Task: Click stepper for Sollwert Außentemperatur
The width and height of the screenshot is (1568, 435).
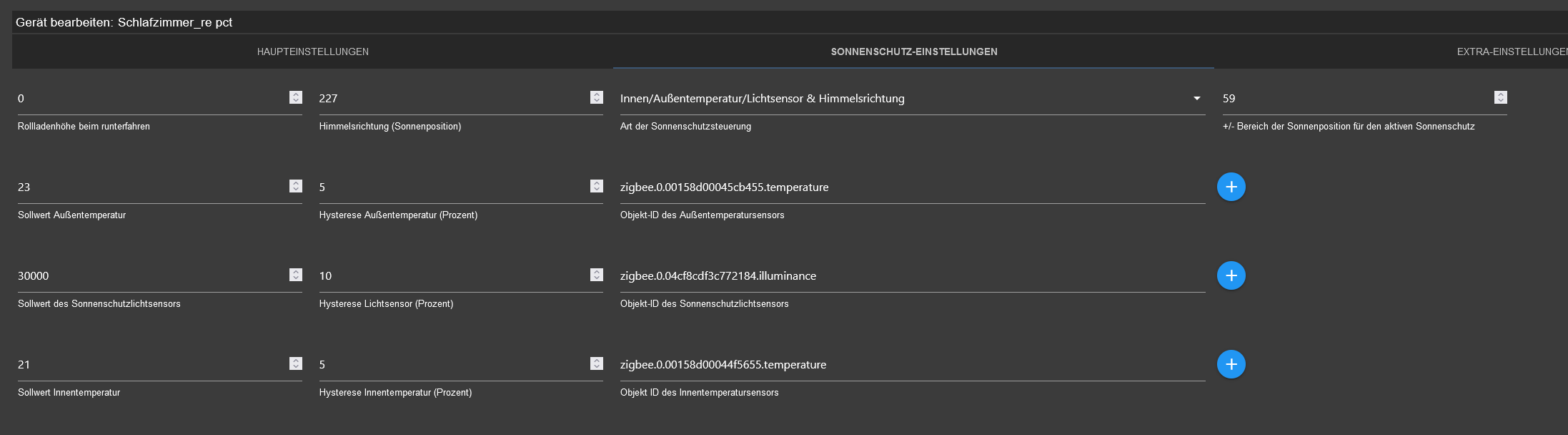Action: (x=296, y=186)
